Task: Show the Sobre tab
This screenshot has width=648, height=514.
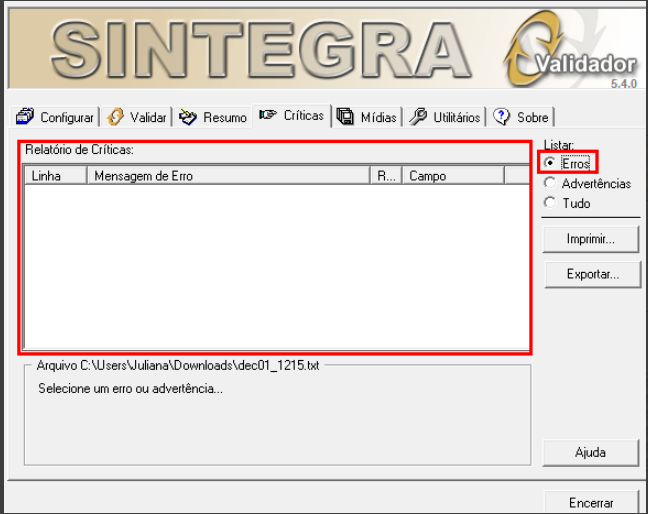Action: tap(521, 117)
